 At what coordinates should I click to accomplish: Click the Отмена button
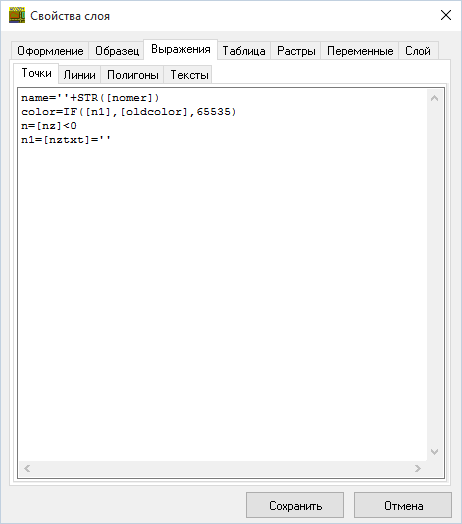pyautogui.click(x=403, y=505)
